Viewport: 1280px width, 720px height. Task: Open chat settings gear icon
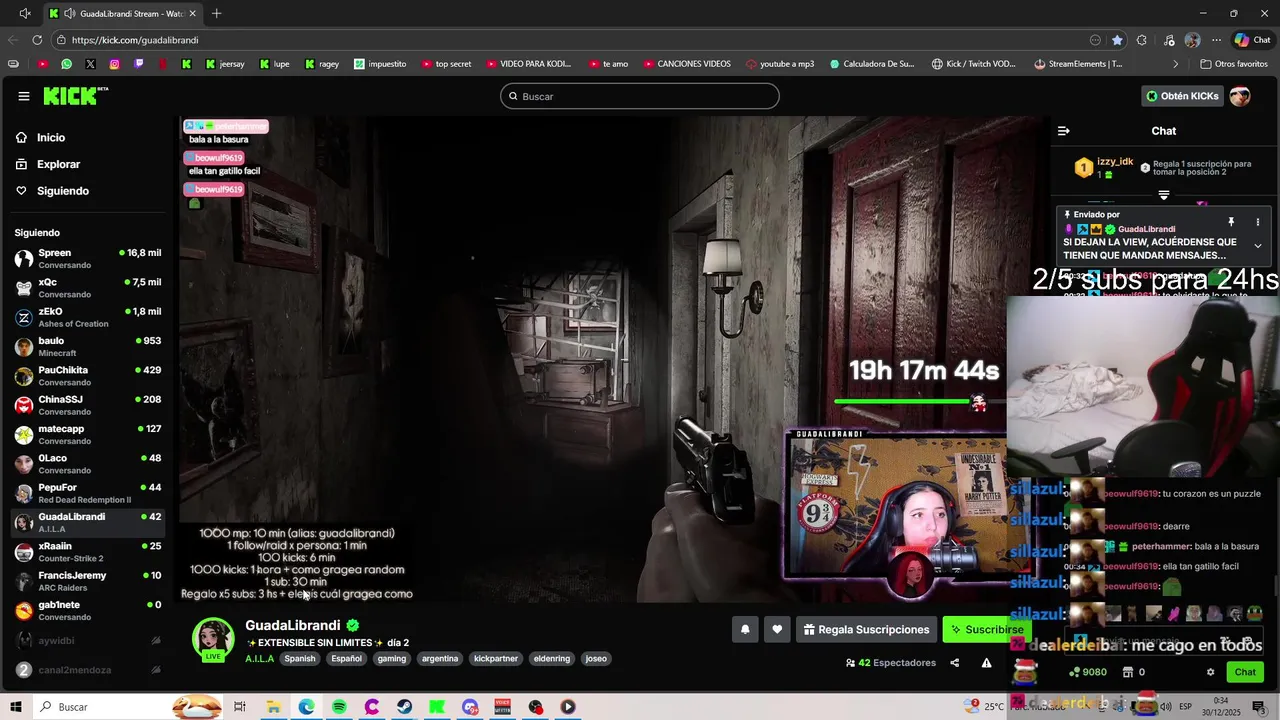coord(1210,672)
